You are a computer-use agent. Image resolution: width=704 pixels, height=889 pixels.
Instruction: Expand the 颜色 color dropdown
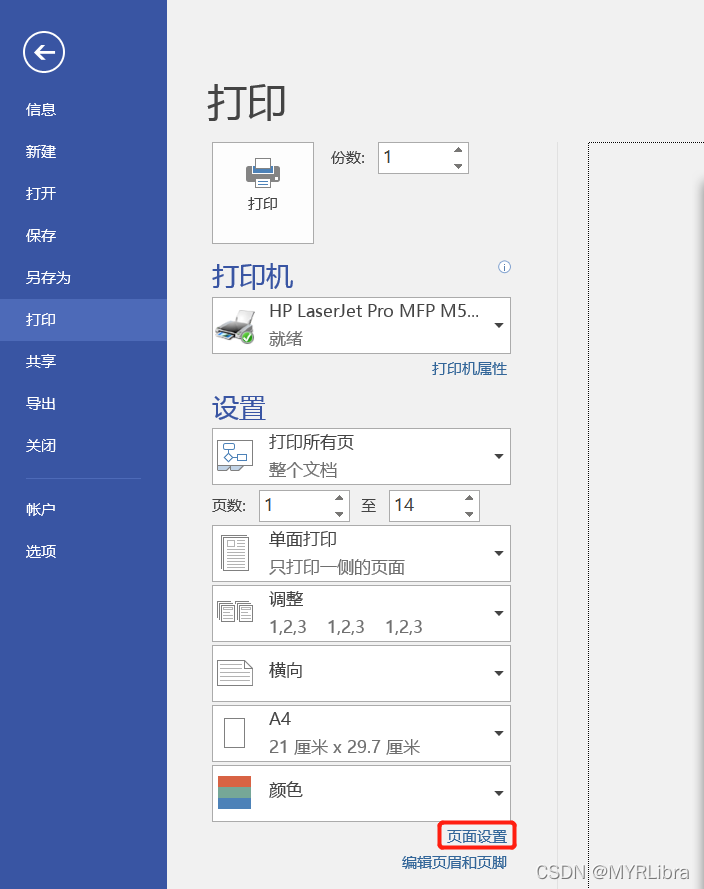click(362, 794)
